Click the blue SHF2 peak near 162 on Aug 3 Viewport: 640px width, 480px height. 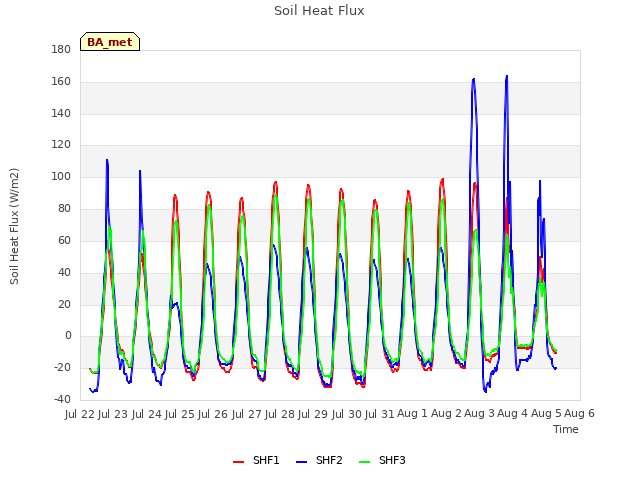coord(473,79)
